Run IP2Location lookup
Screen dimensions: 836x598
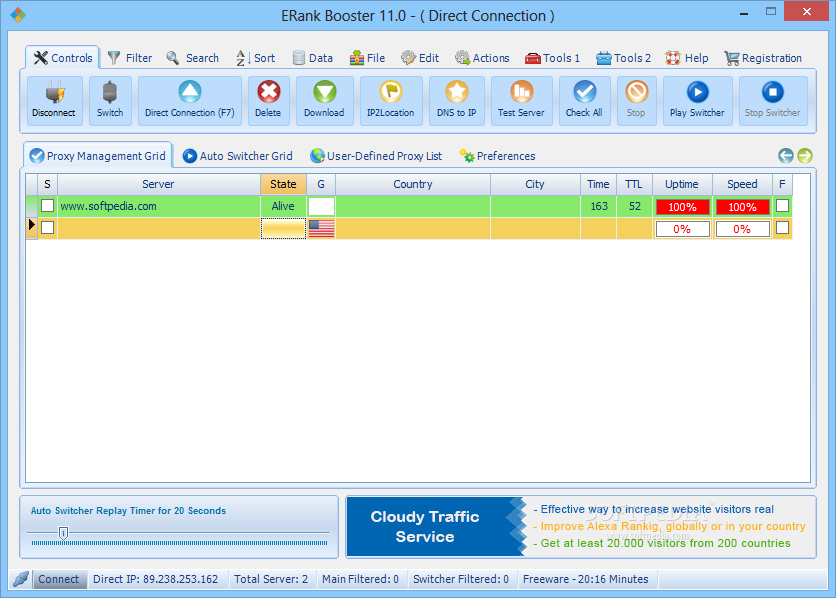point(391,101)
